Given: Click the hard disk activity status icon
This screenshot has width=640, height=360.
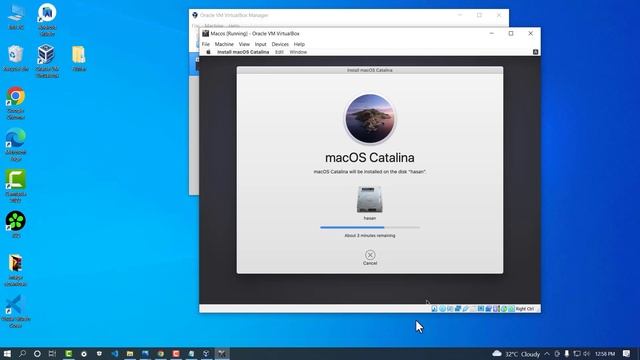Looking at the screenshot, I should pyautogui.click(x=434, y=309).
